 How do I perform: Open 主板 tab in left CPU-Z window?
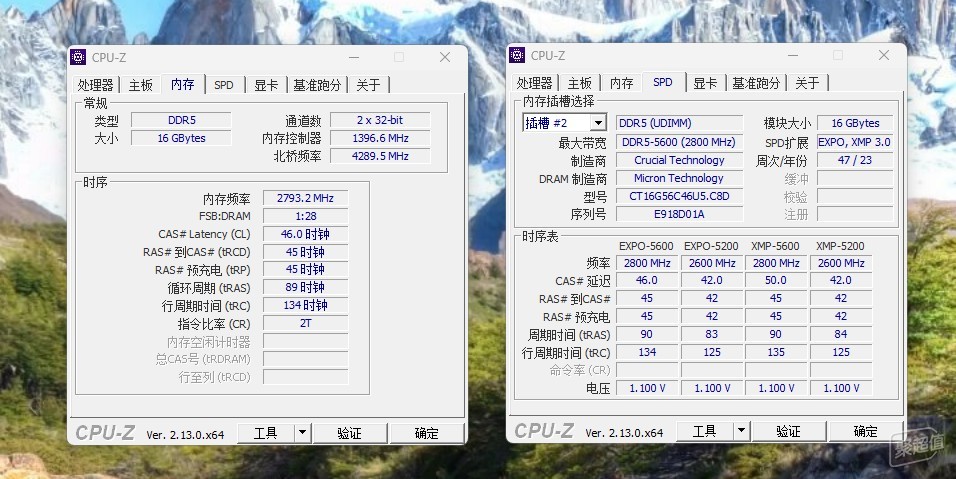click(140, 85)
